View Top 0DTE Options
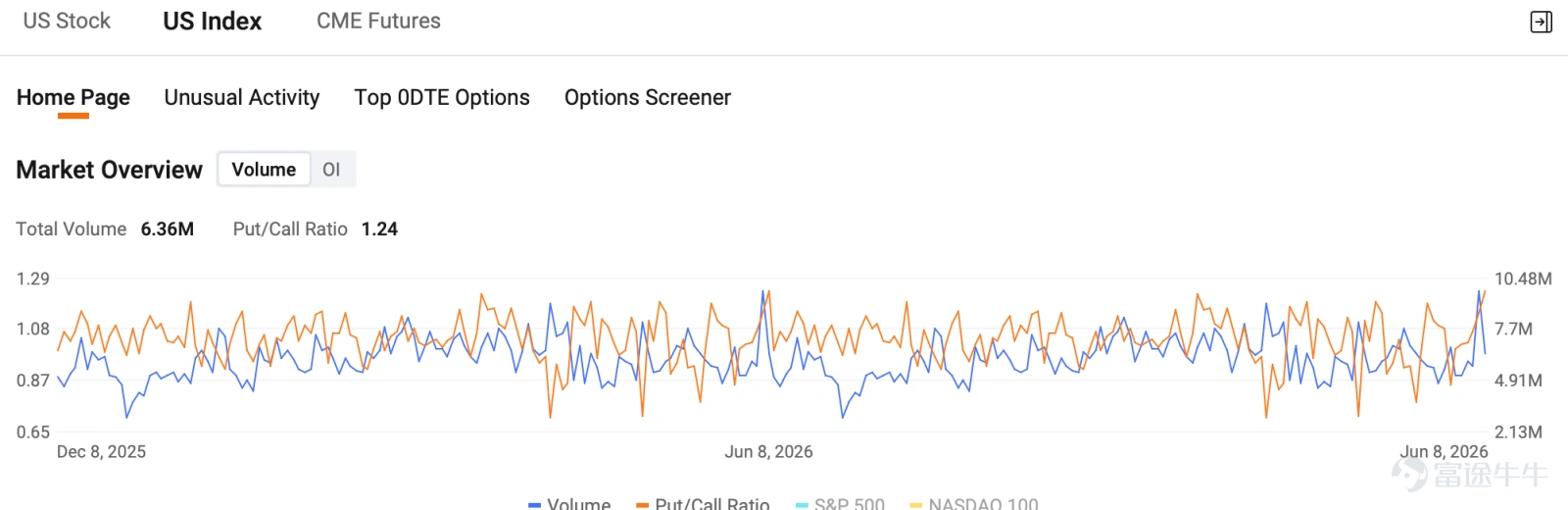 (x=442, y=98)
